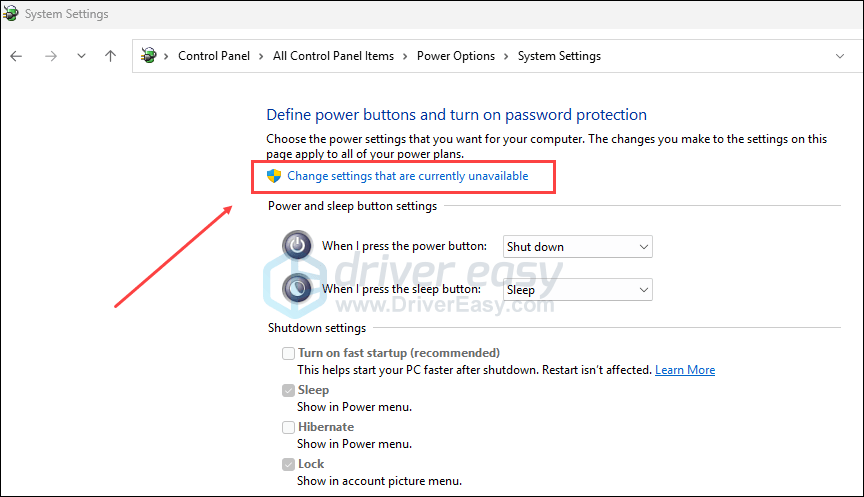Open the sleep button action dropdown
Viewport: 864px width, 497px height.
(577, 289)
